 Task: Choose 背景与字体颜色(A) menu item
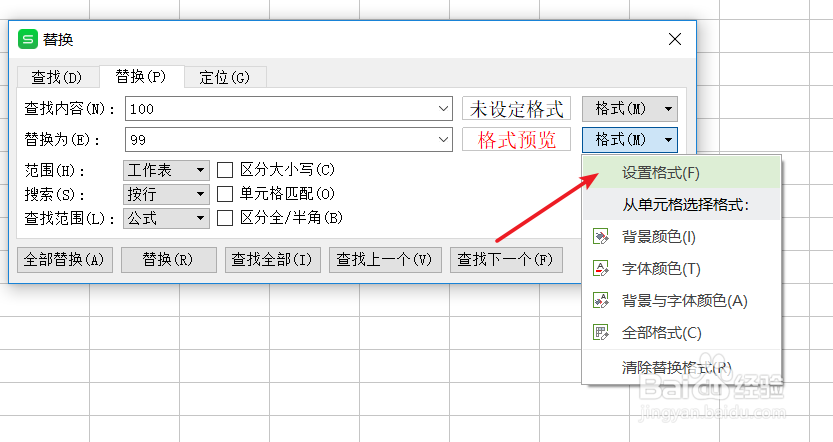click(x=682, y=300)
